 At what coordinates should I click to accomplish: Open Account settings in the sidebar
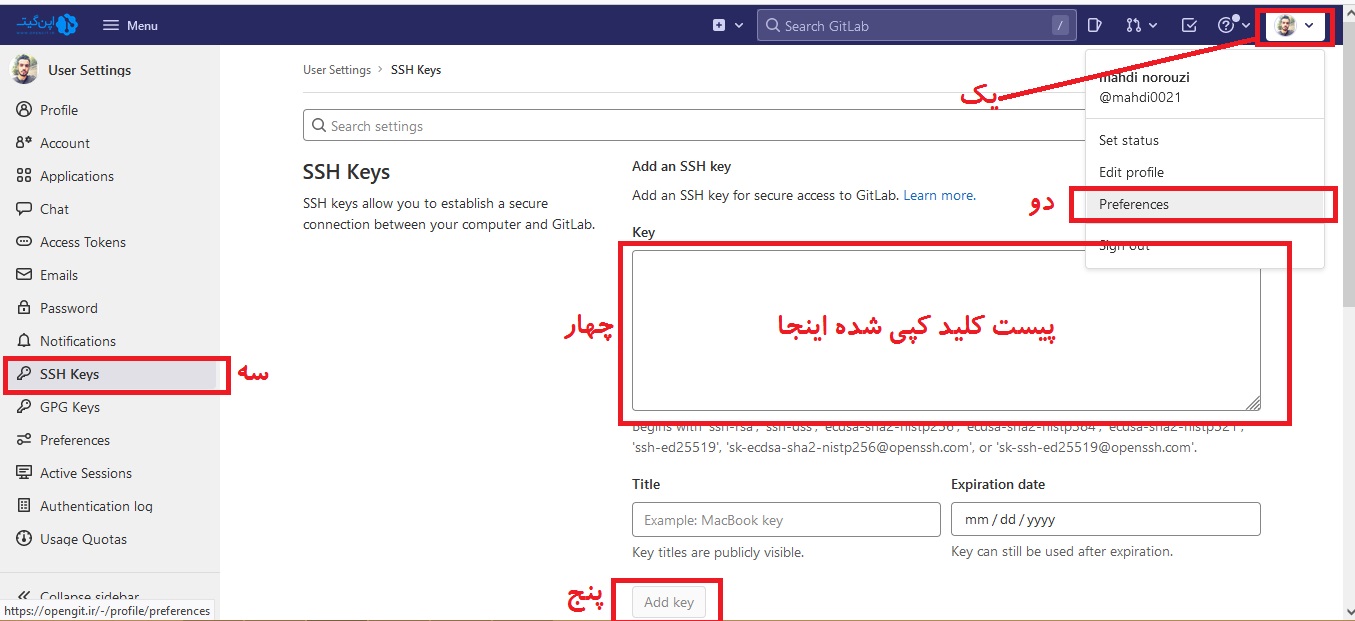[x=65, y=143]
